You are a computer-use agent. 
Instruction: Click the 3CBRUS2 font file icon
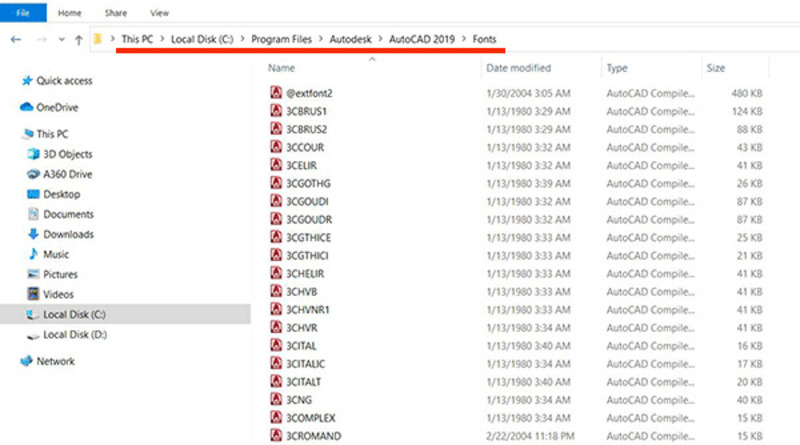pos(276,128)
